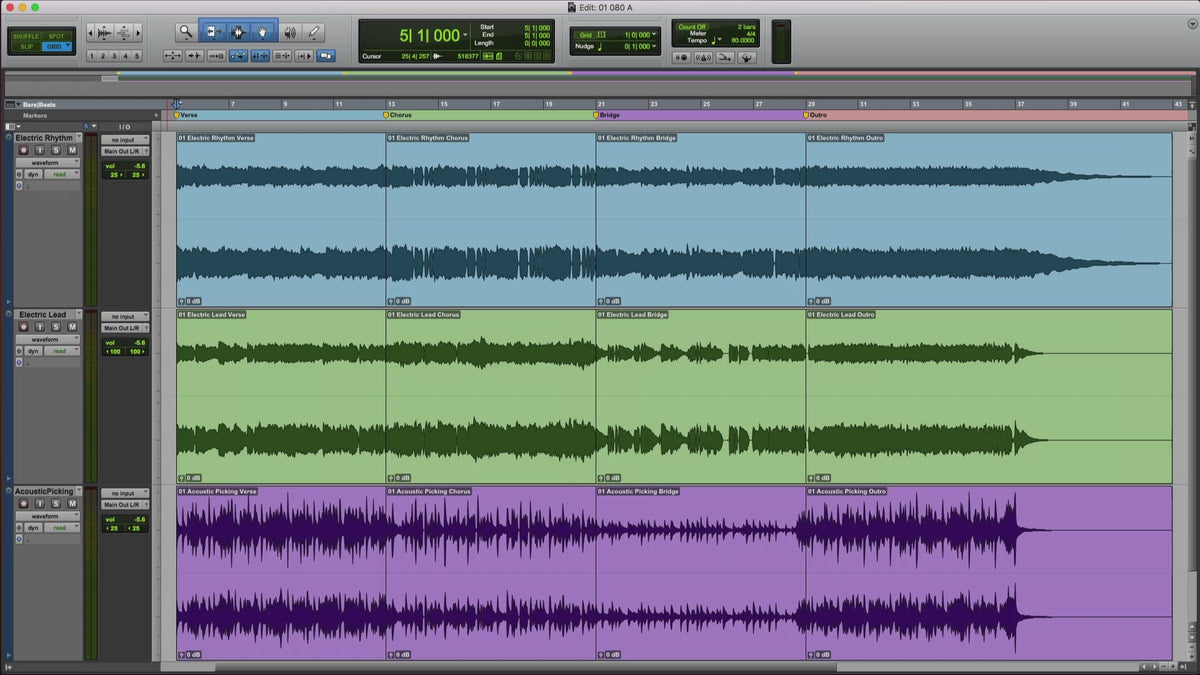1200x675 pixels.
Task: Solo the Electric Lead track
Action: point(56,327)
